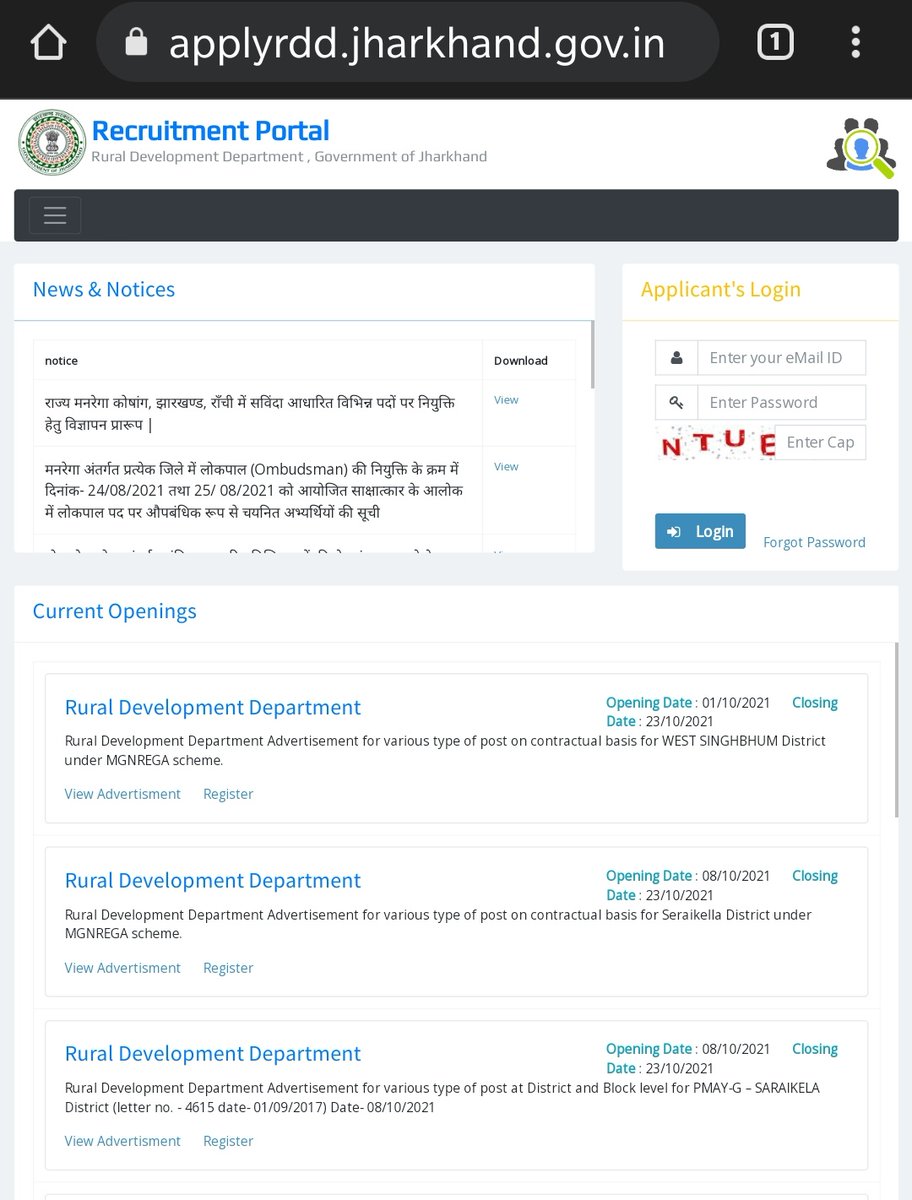
Task: Register for PMAY-G SARAIKELA opening
Action: 228,1141
